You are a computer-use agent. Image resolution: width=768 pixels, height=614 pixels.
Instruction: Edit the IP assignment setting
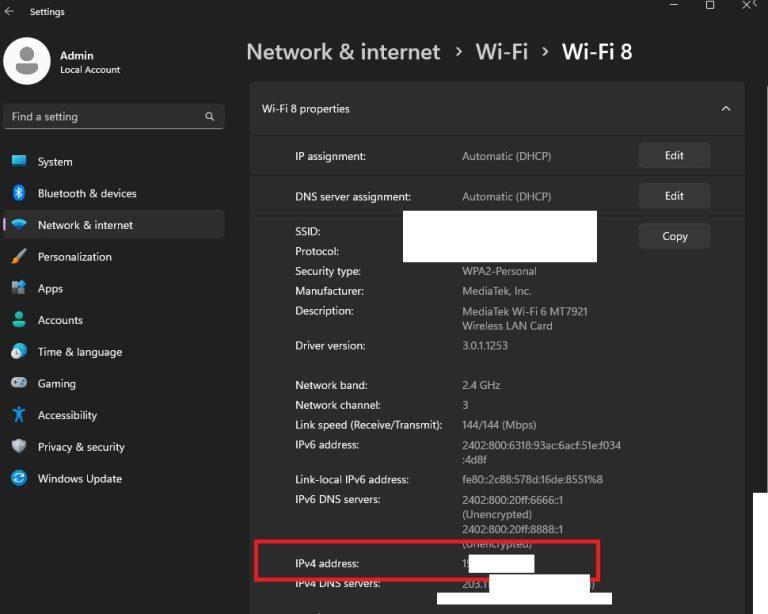coord(674,156)
